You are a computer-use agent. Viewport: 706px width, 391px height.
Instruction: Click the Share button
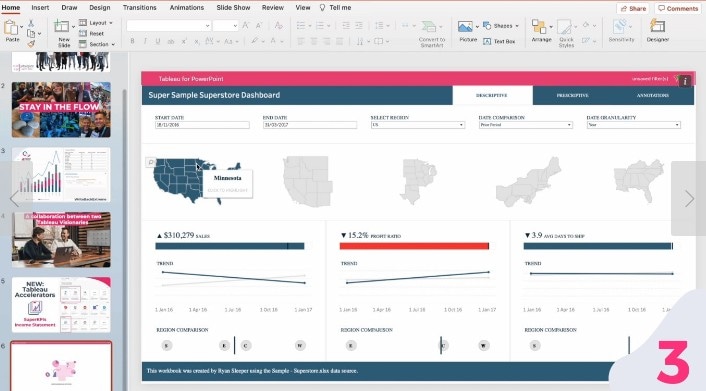point(634,8)
